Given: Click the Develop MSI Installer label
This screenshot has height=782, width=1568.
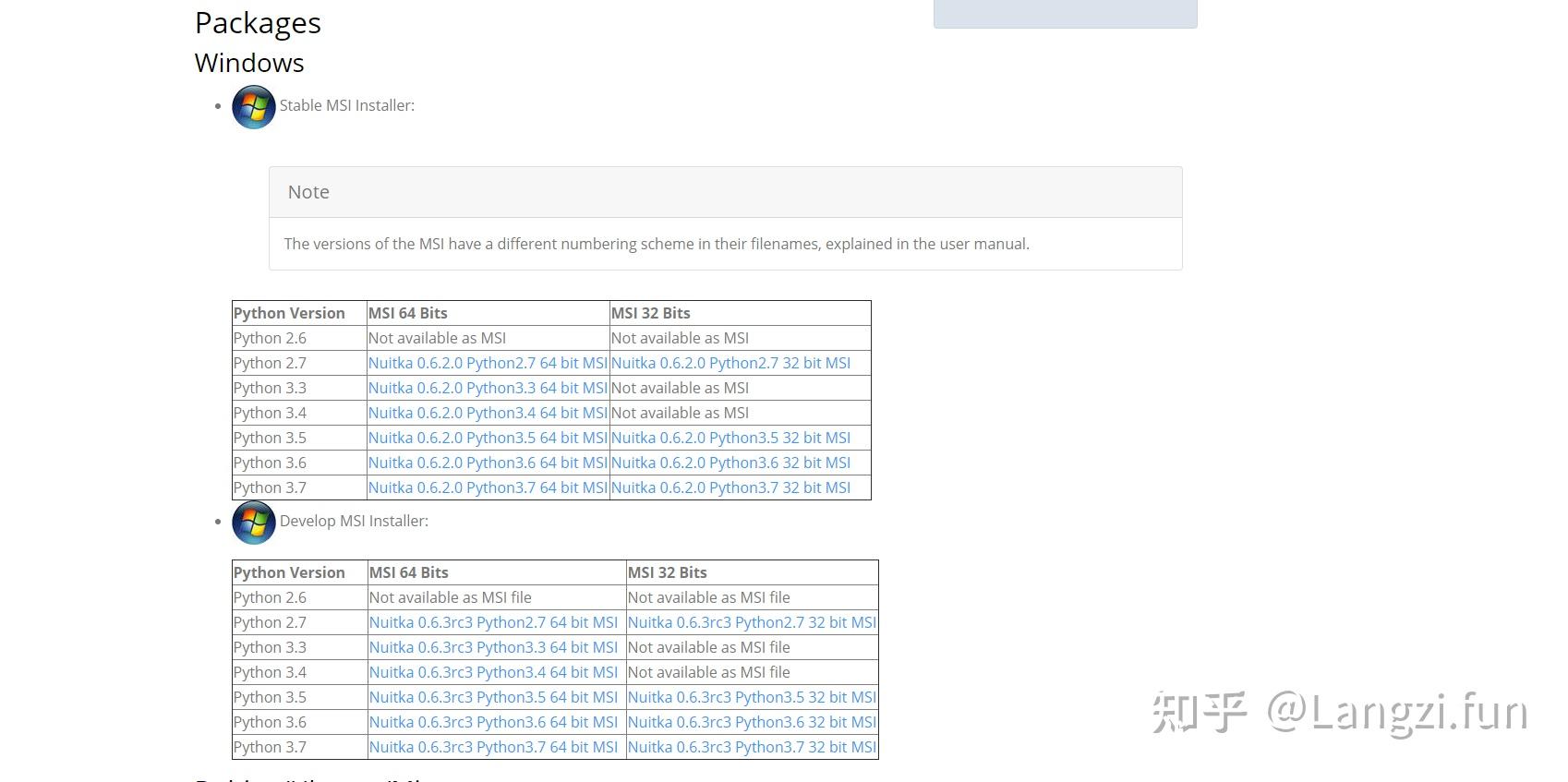Looking at the screenshot, I should 354,521.
